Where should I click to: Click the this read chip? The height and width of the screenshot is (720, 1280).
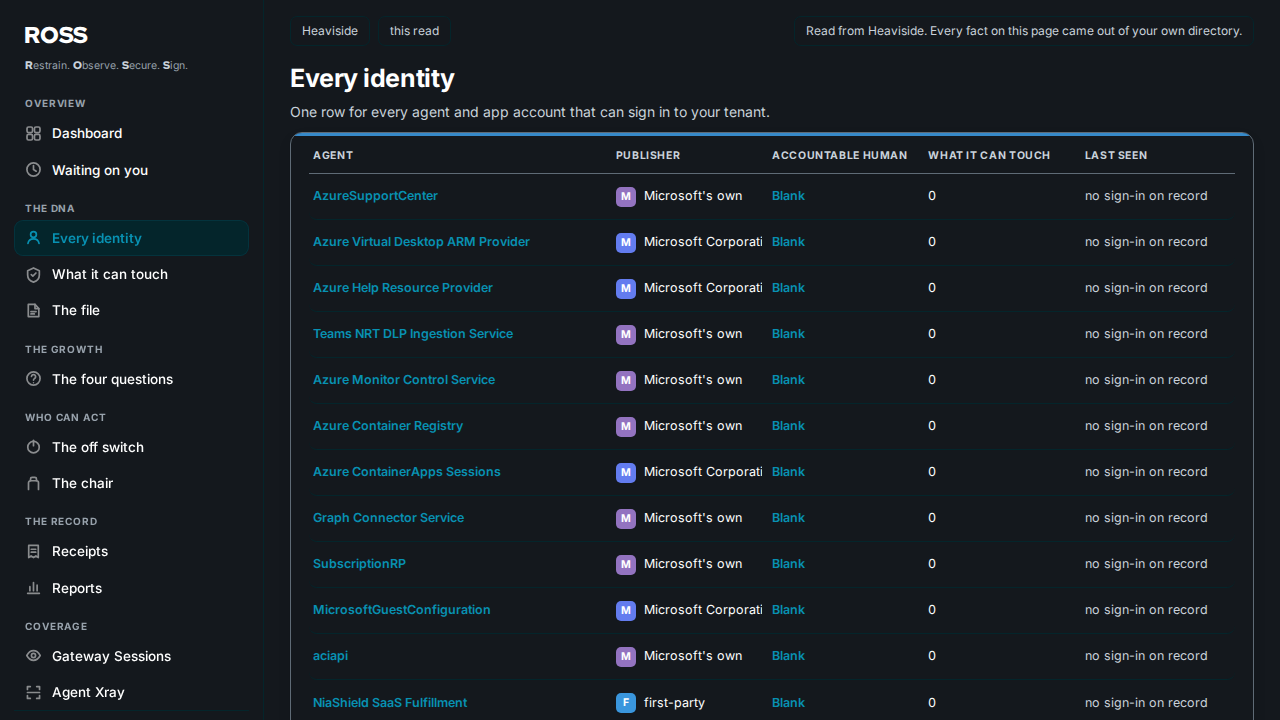[x=415, y=31]
